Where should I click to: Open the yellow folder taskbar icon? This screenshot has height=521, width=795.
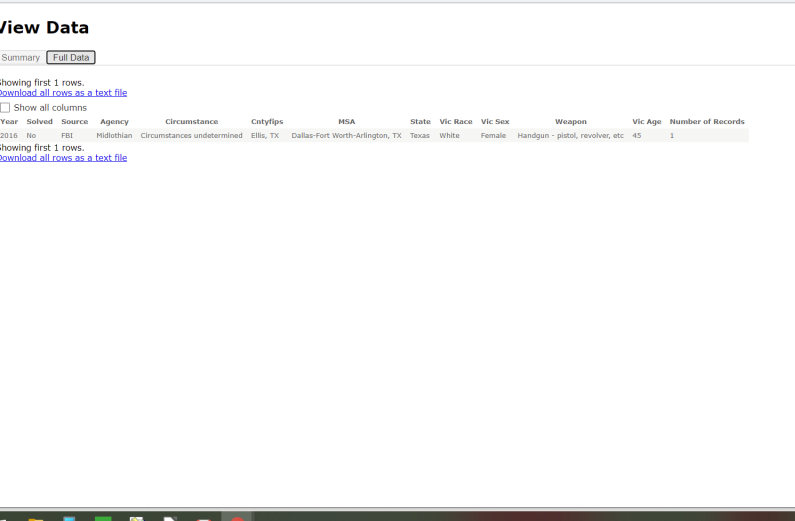point(36,518)
